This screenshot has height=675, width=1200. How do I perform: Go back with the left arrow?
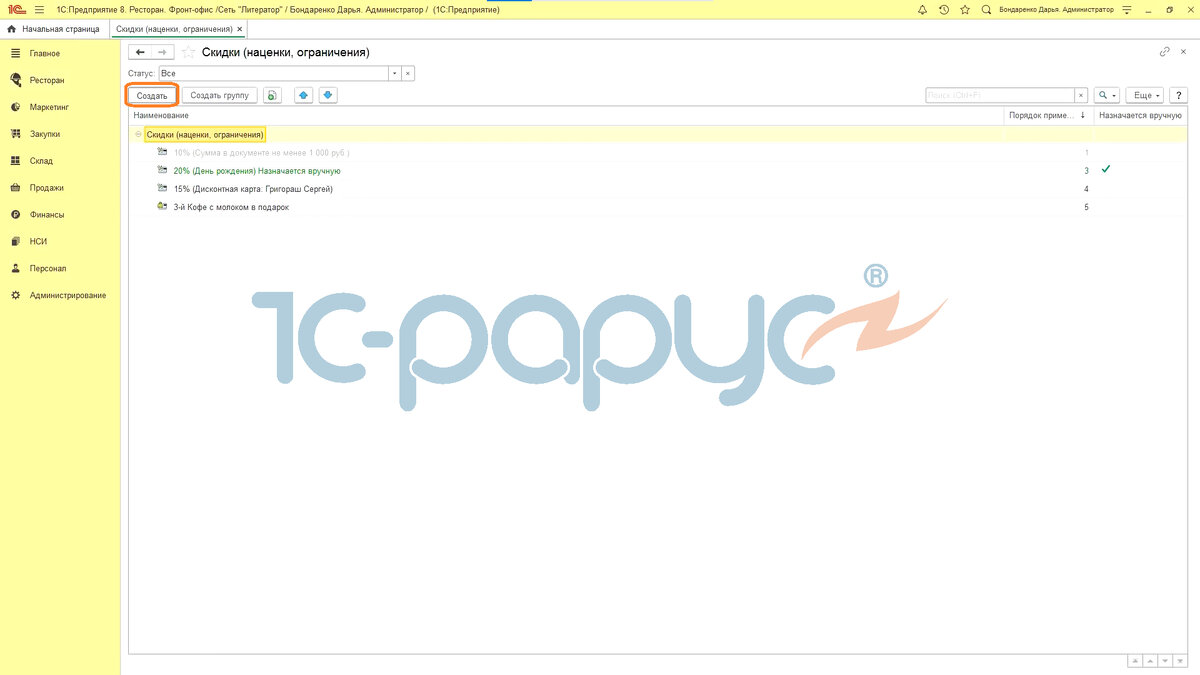tap(140, 52)
